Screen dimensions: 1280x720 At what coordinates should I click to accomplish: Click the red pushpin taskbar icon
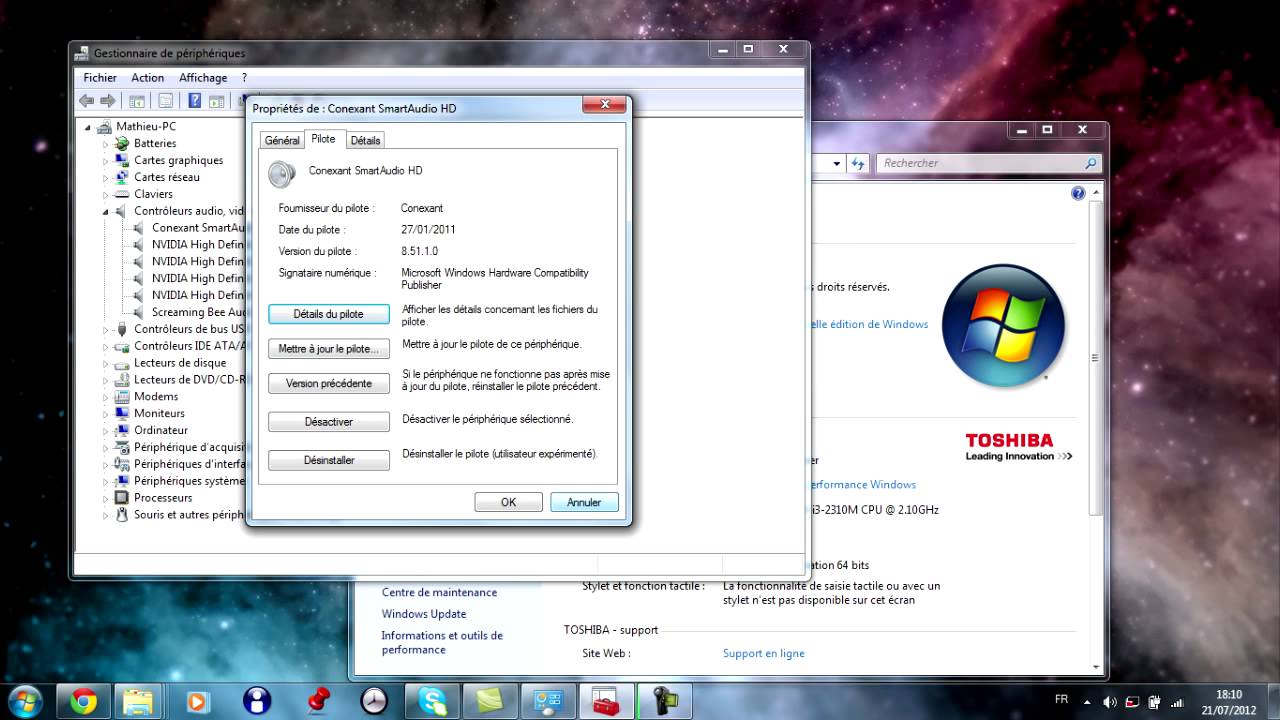click(318, 701)
